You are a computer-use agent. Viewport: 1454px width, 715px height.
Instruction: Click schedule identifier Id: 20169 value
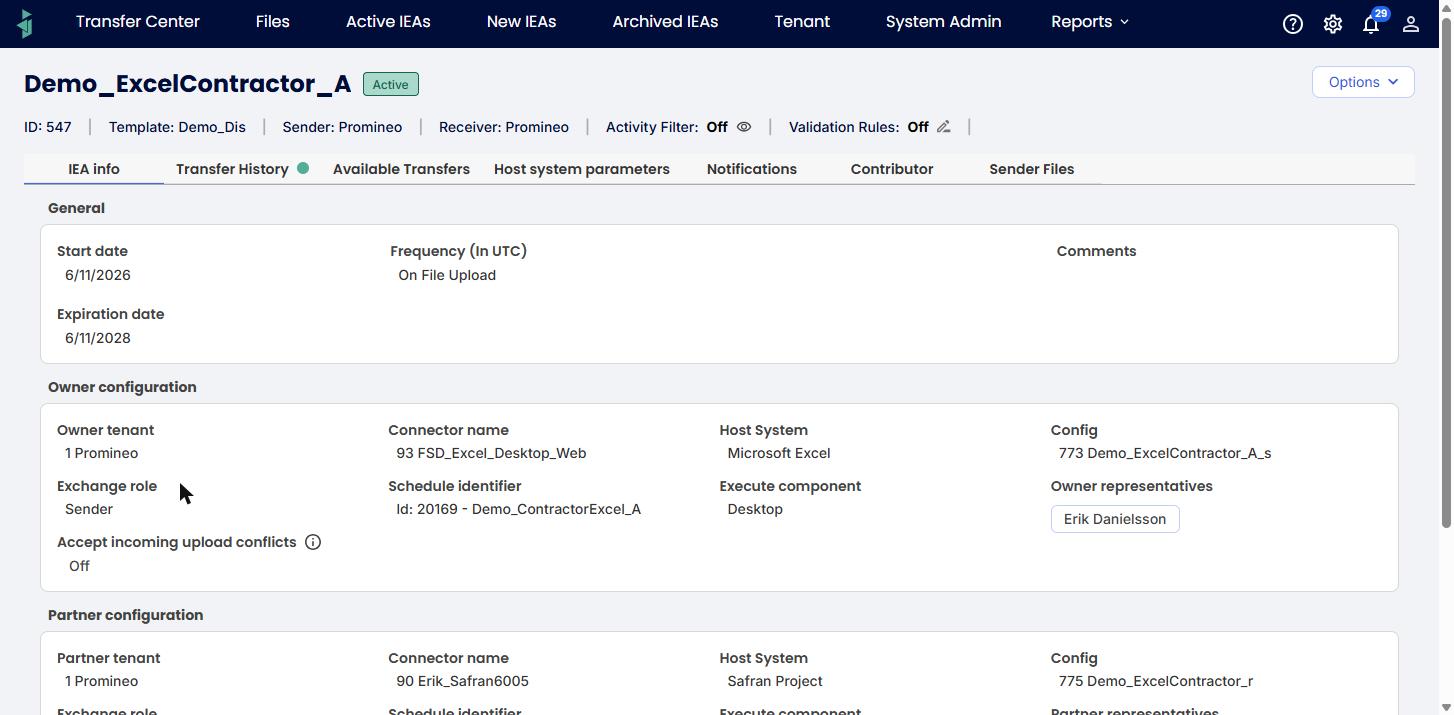(x=518, y=509)
